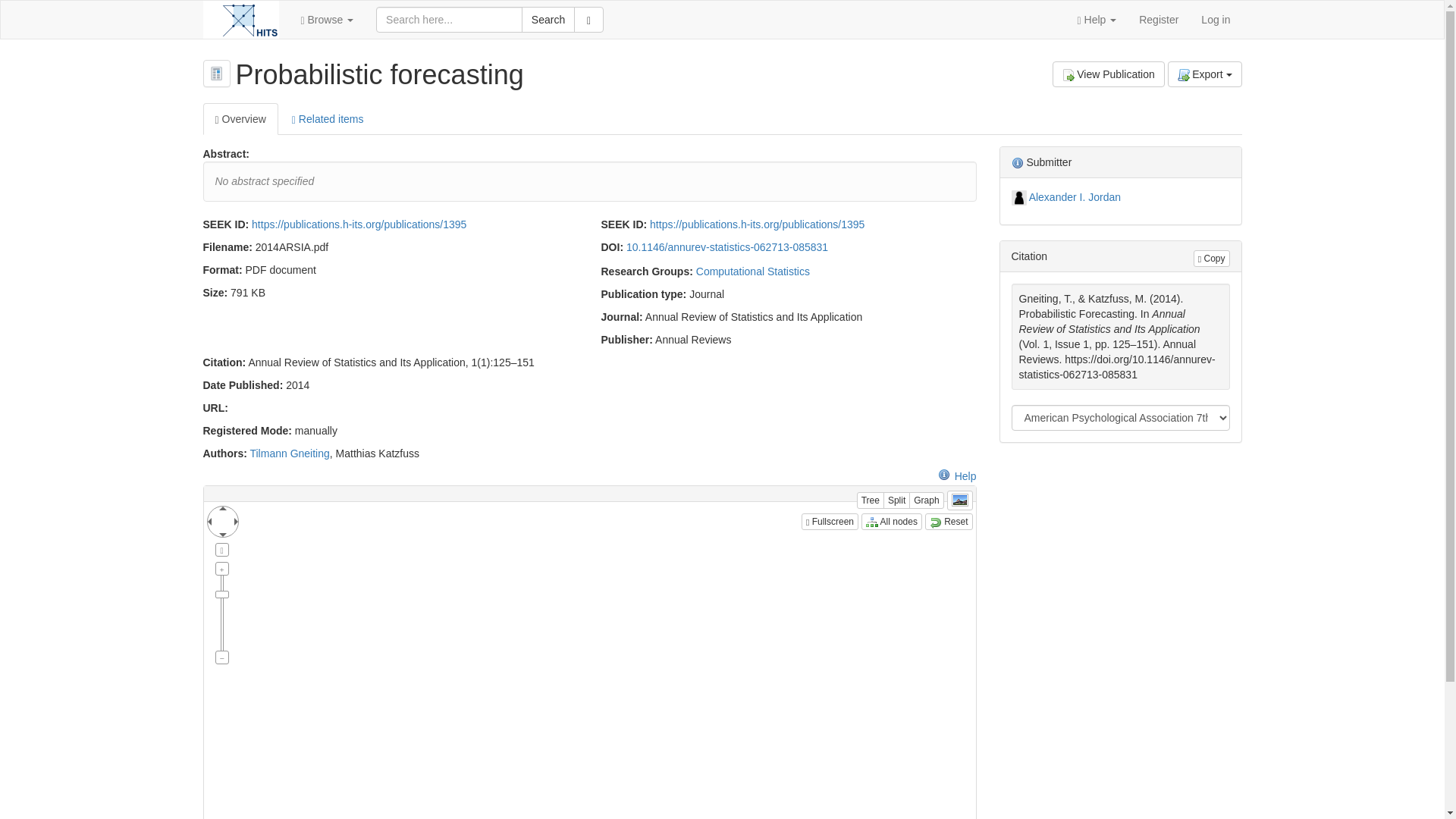The width and height of the screenshot is (1456, 819).
Task: Open Computational Statistics research group
Action: tap(752, 271)
